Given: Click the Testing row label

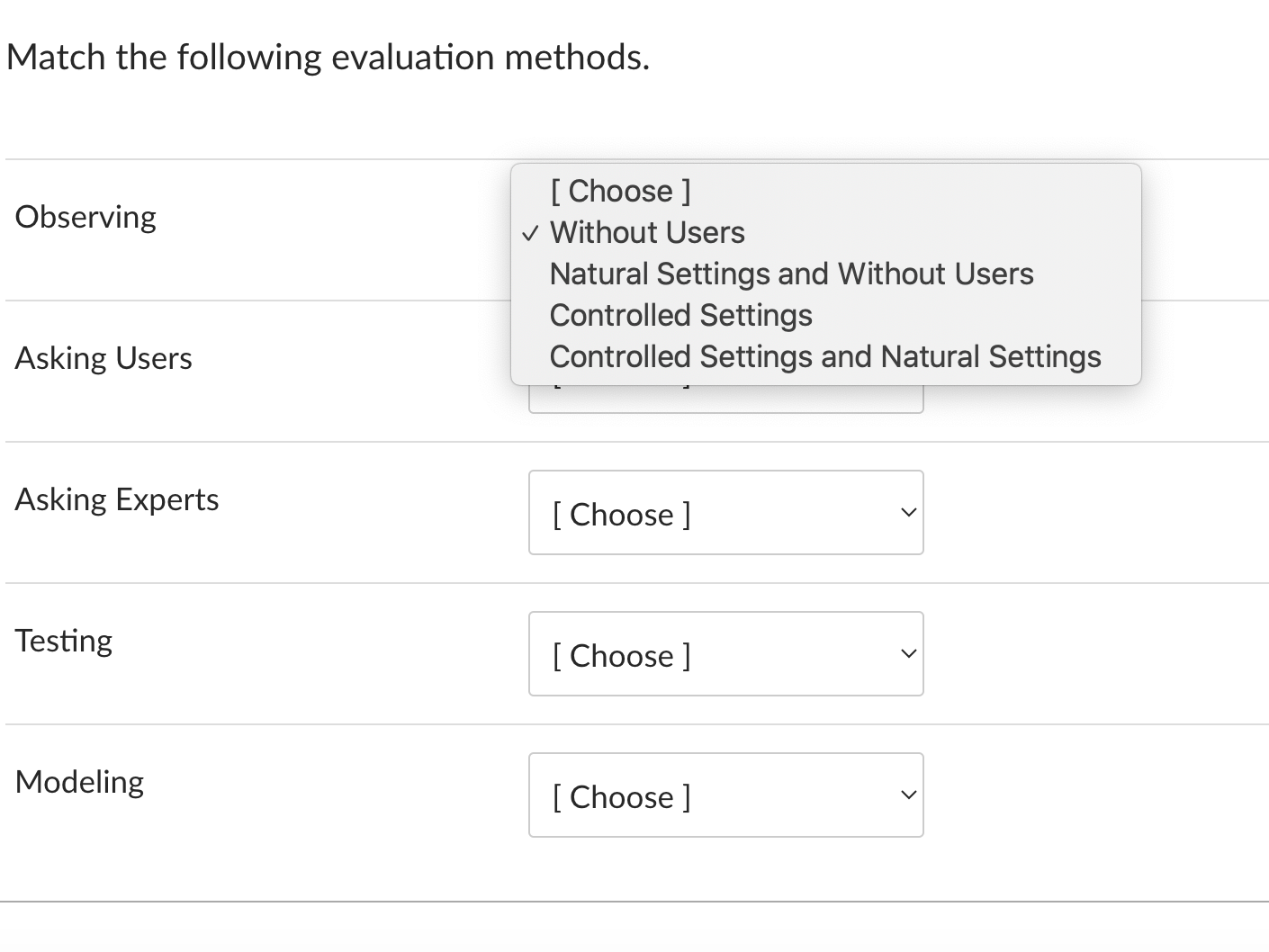Looking at the screenshot, I should pos(64,640).
